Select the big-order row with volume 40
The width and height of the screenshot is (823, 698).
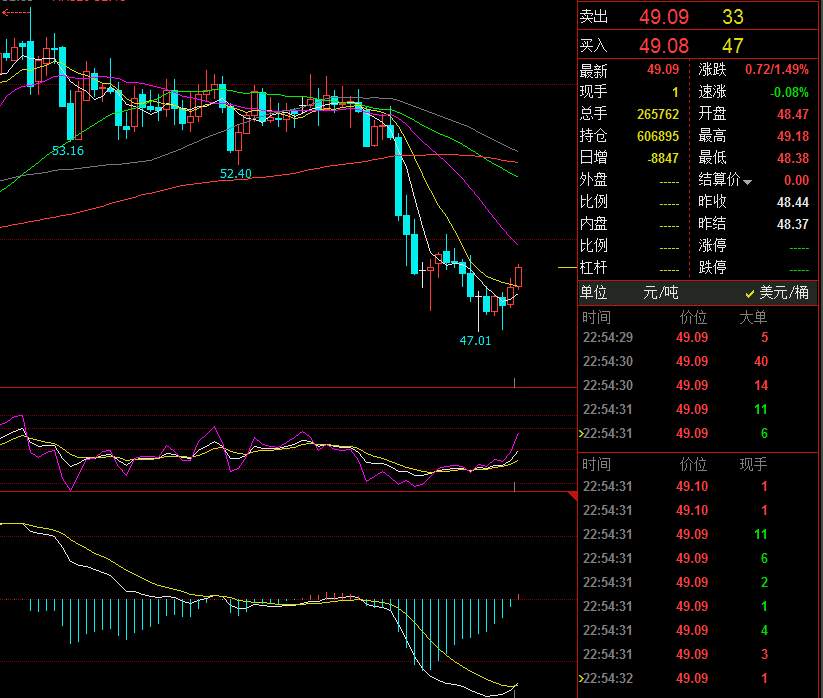coord(698,362)
